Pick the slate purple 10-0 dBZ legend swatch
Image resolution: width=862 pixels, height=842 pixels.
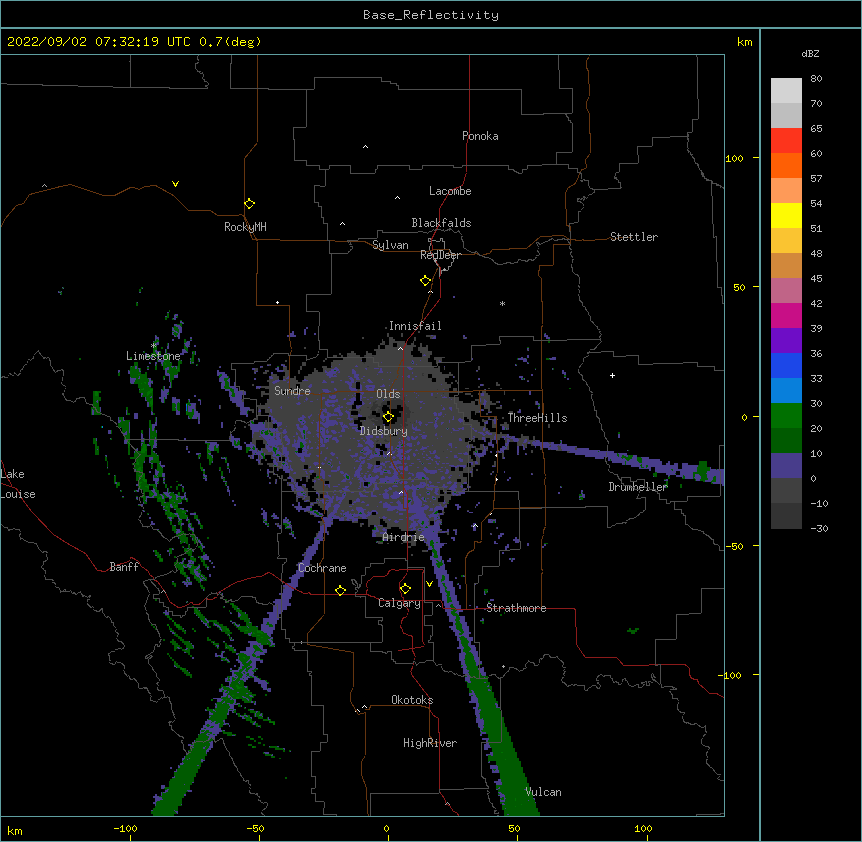click(x=786, y=466)
